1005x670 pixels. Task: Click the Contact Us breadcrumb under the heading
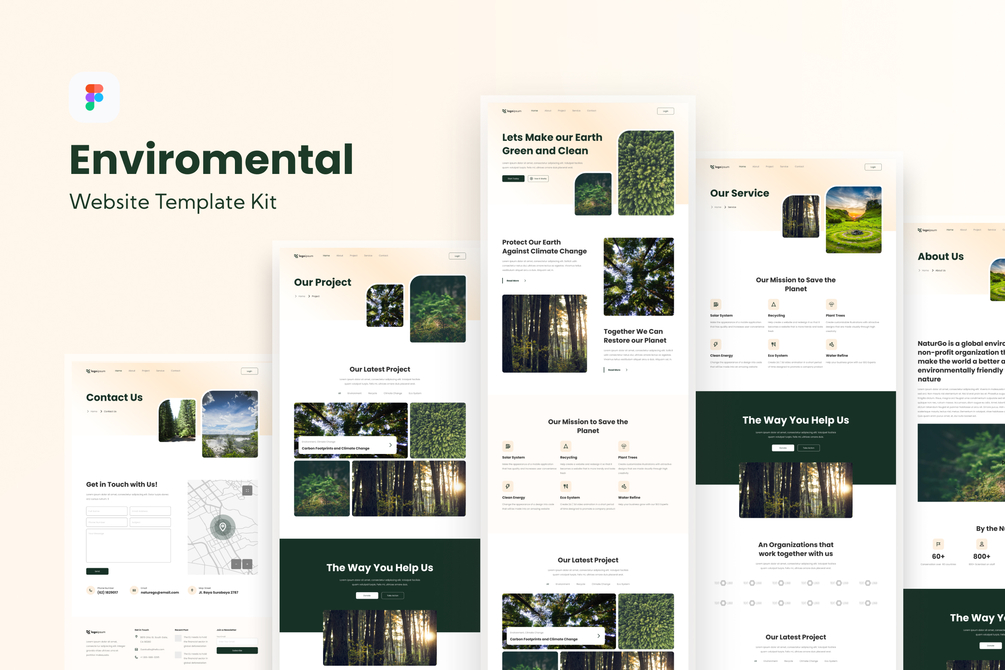(110, 411)
